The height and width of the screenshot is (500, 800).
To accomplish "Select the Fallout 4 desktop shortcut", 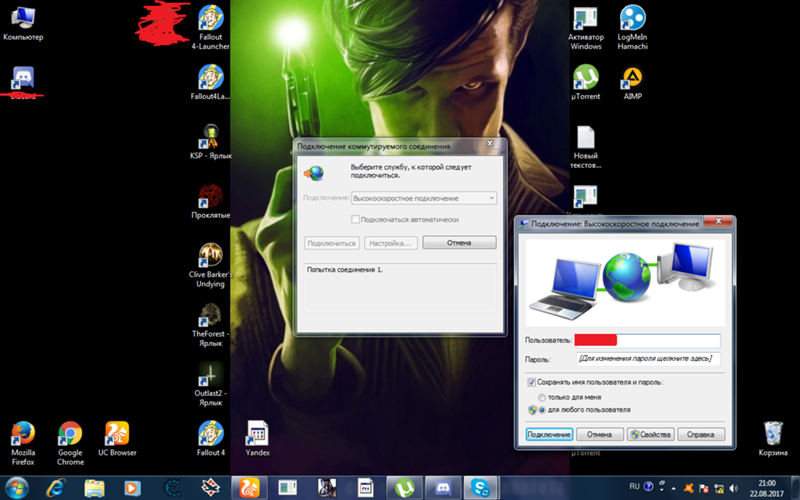I will [x=210, y=439].
